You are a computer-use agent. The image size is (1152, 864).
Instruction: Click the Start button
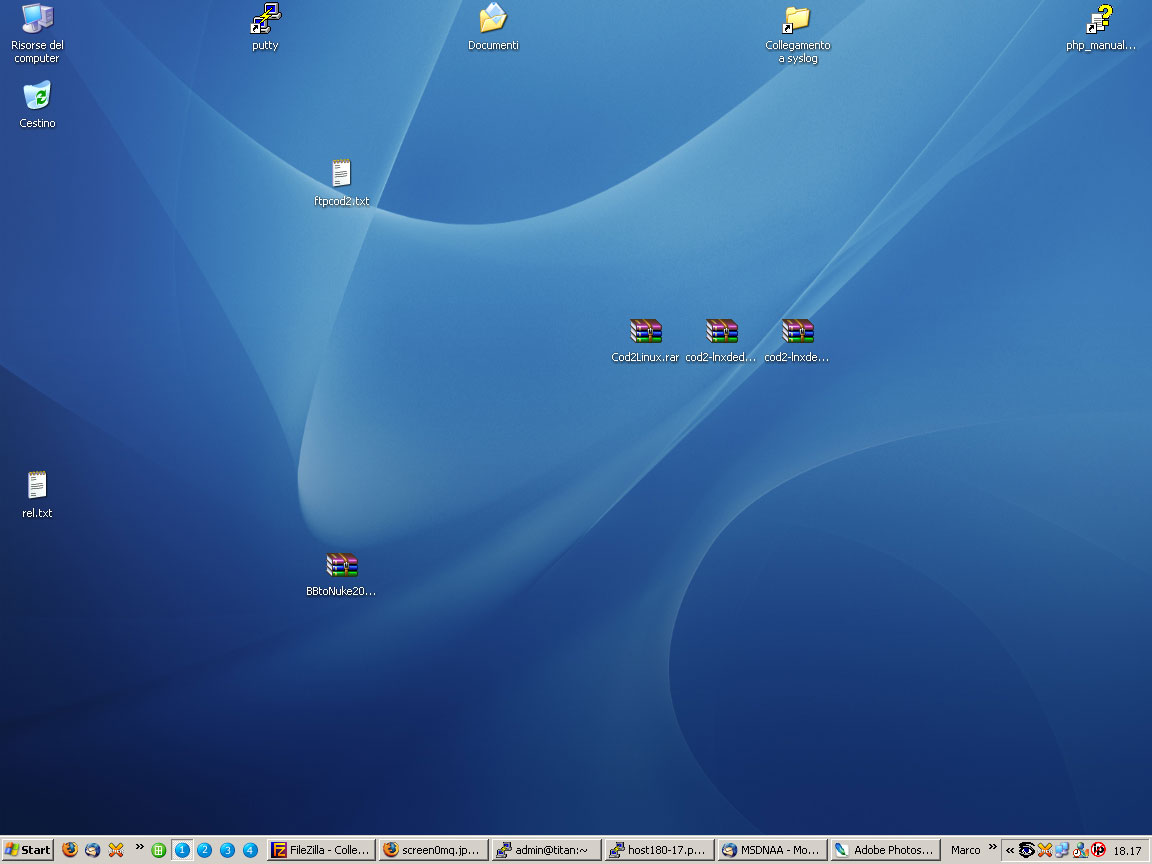(x=28, y=850)
